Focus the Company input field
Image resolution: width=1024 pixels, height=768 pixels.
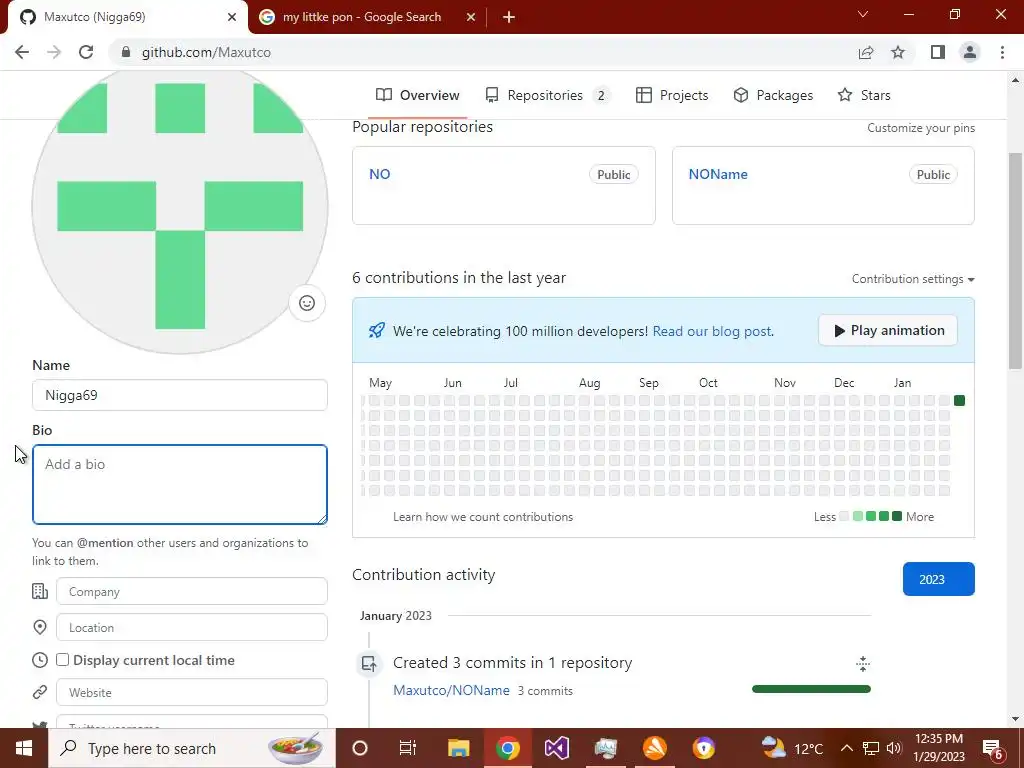click(191, 592)
